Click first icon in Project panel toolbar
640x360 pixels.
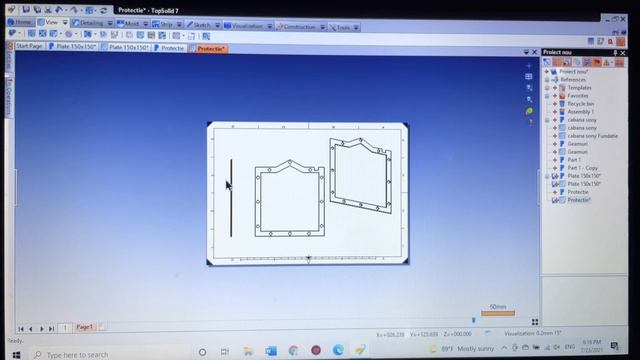(x=547, y=62)
